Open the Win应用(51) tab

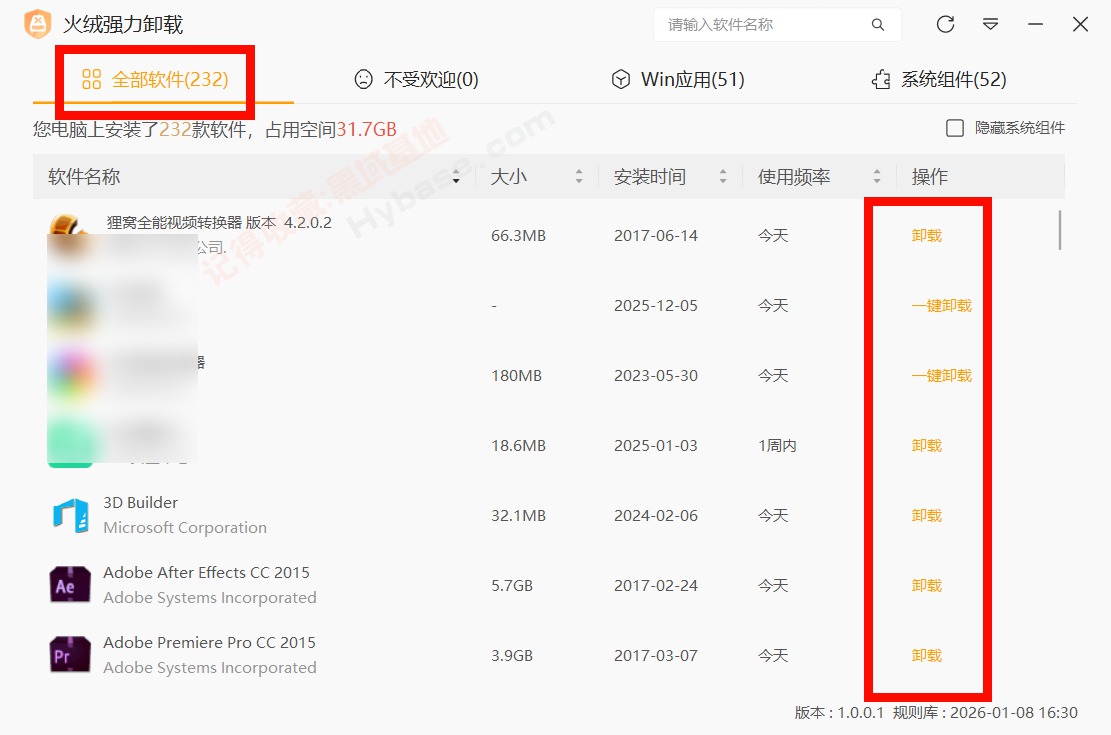click(678, 80)
